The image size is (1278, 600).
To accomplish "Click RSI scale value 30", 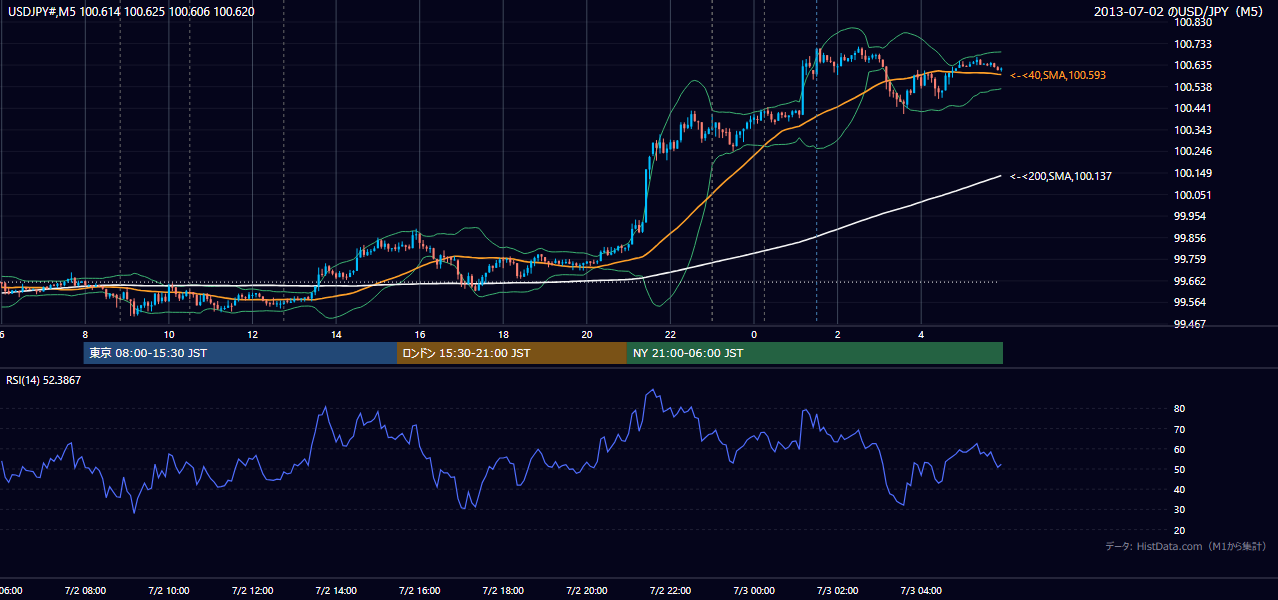I will coord(1179,510).
